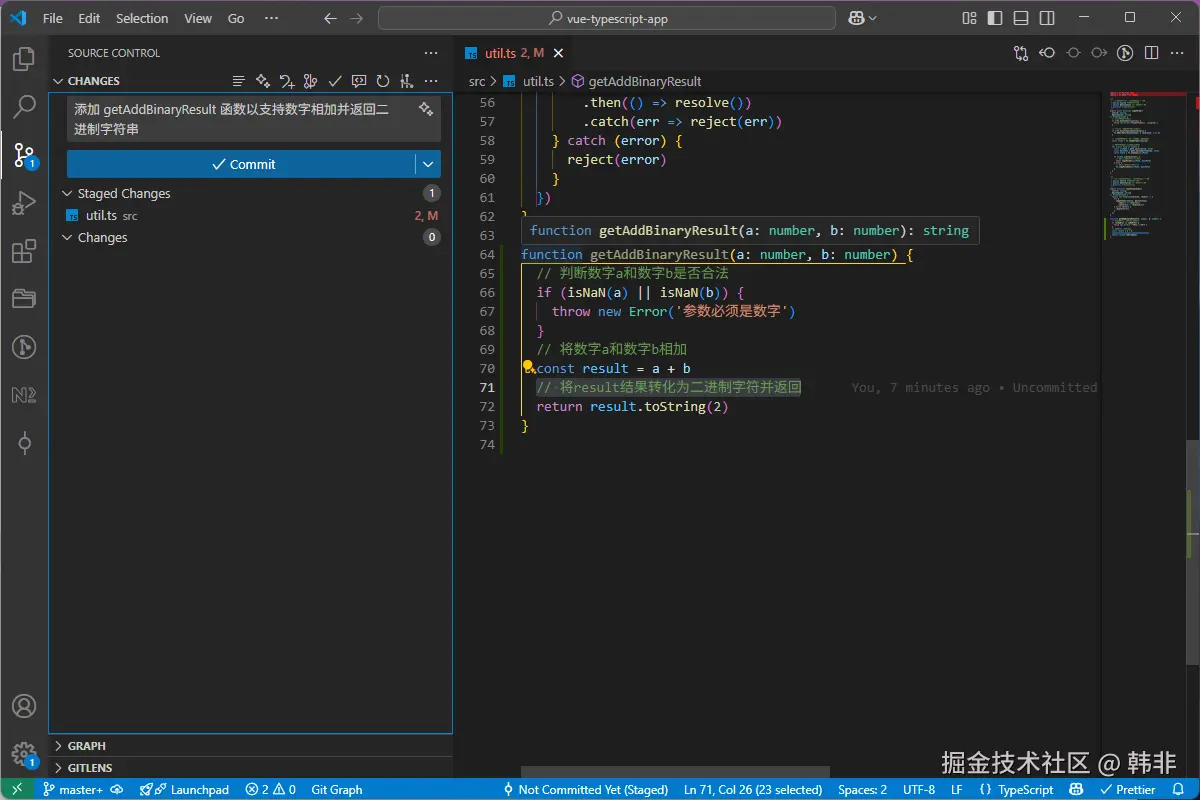Generate commit message with sparkle icon
The height and width of the screenshot is (800, 1200).
click(426, 109)
